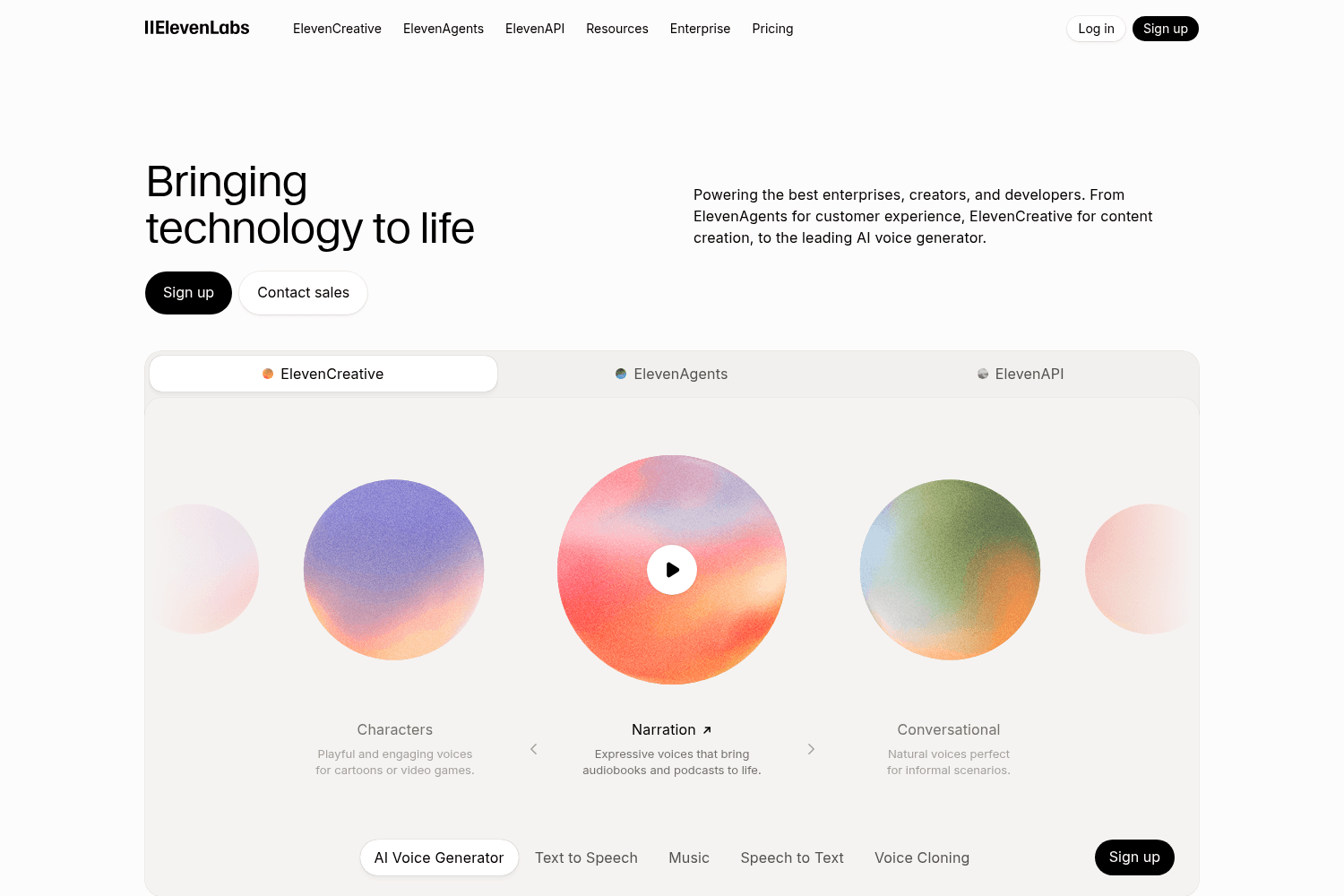Click the 'Bringing technology to life' headline
1344x896 pixels.
(310, 205)
